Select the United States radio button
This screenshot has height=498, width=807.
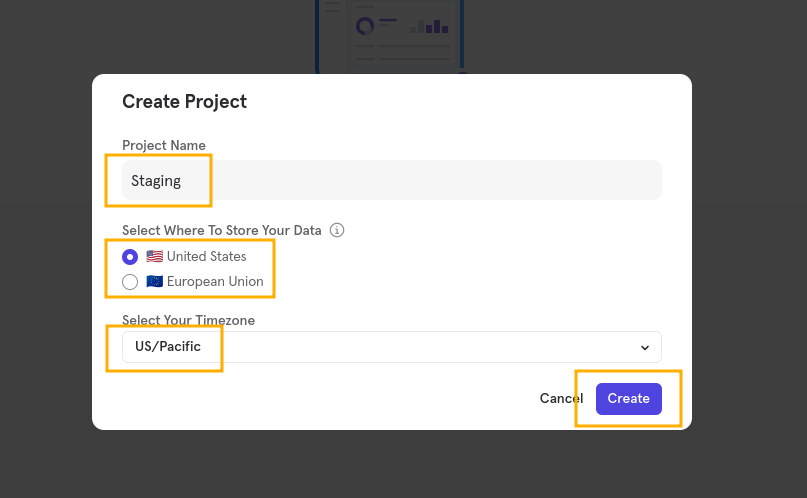130,257
